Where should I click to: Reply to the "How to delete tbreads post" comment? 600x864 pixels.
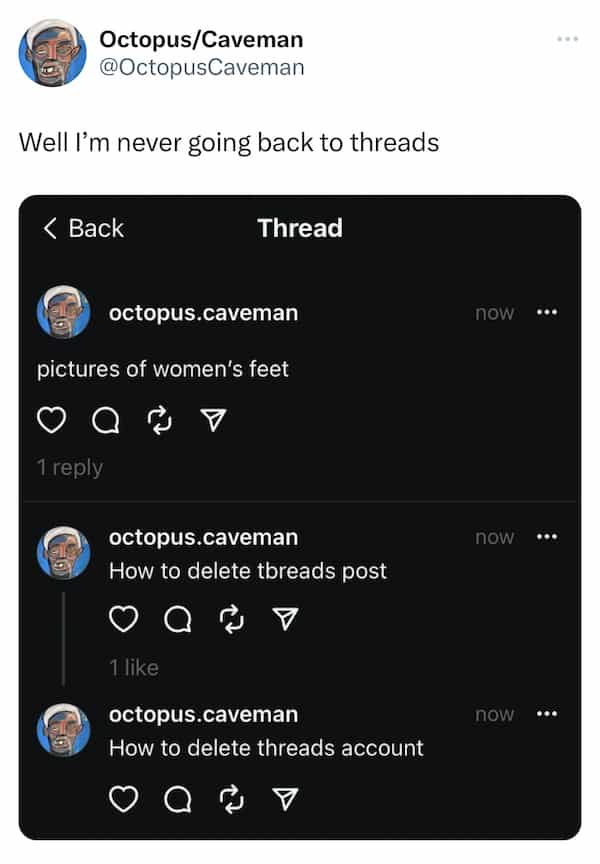(x=176, y=622)
